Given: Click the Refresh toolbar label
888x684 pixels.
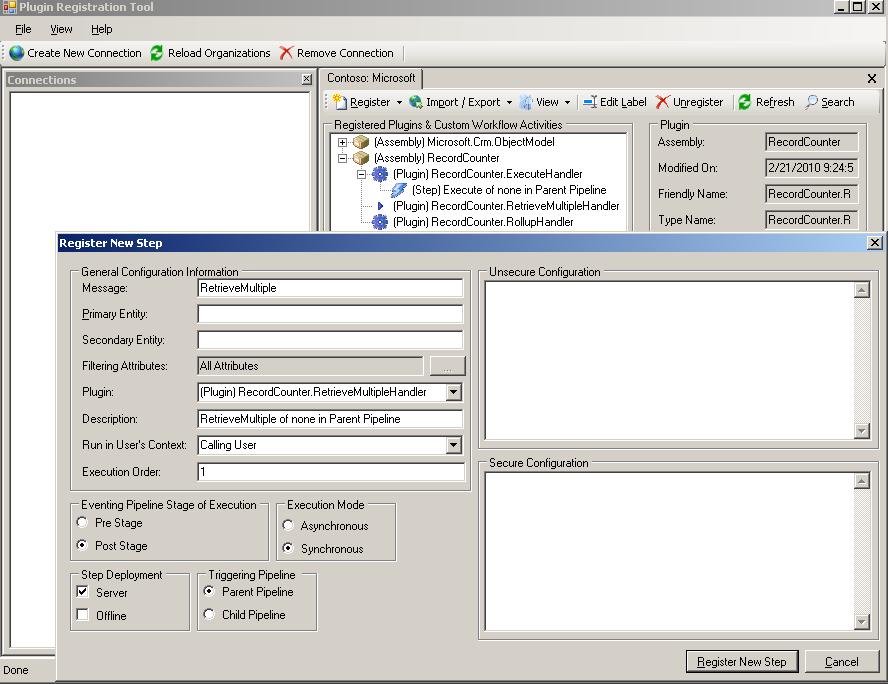Looking at the screenshot, I should (775, 102).
